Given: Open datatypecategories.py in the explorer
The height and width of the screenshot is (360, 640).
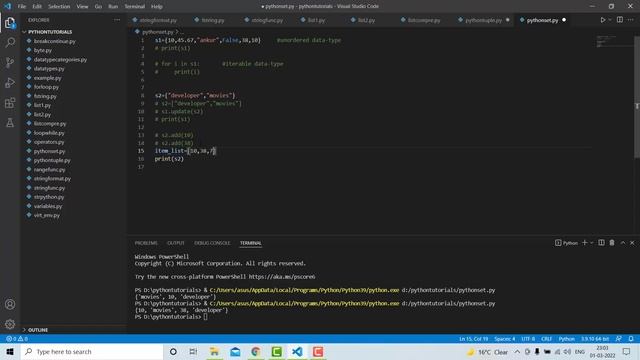Looking at the screenshot, I should (60, 60).
